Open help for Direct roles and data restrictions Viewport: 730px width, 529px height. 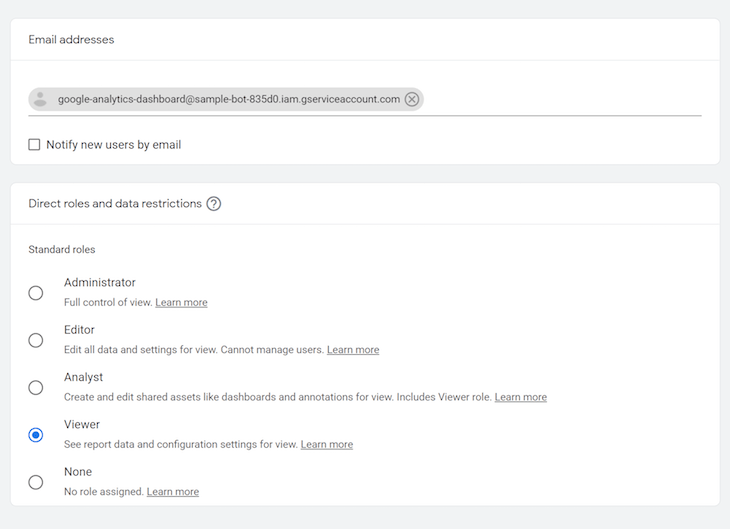click(x=214, y=203)
